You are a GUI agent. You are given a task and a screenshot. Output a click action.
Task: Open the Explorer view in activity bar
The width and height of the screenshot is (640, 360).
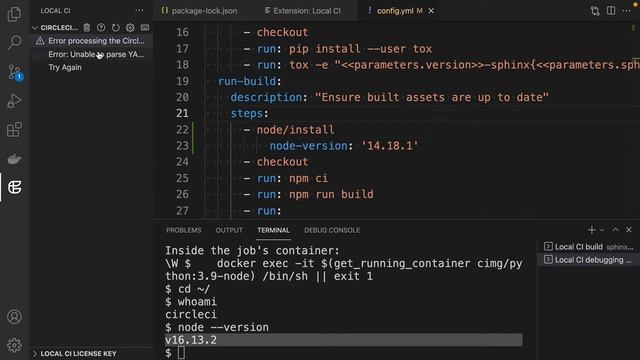tap(14, 14)
